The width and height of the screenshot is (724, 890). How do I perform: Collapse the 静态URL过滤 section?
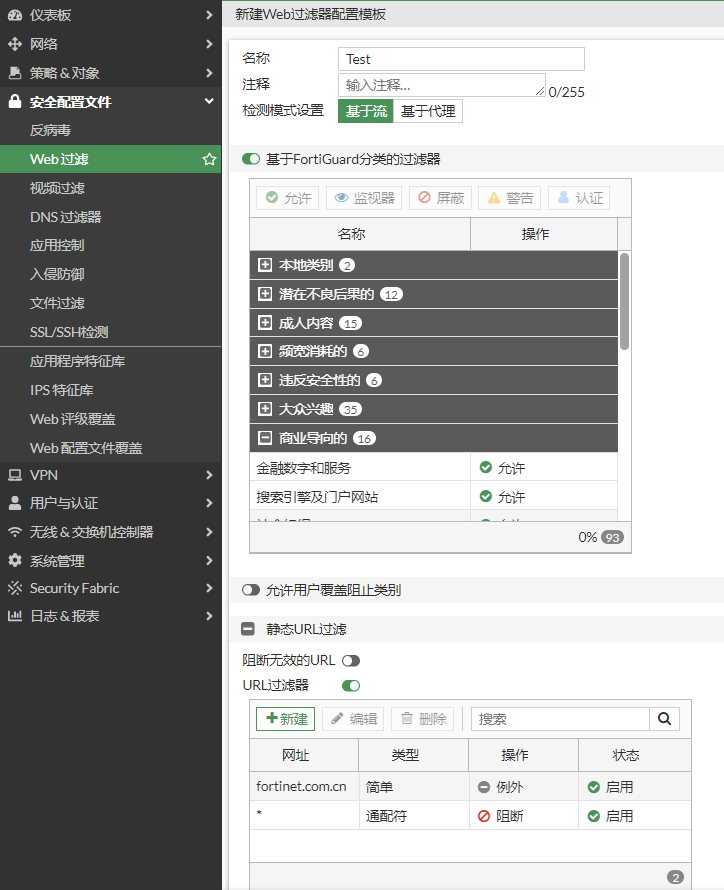[249, 629]
